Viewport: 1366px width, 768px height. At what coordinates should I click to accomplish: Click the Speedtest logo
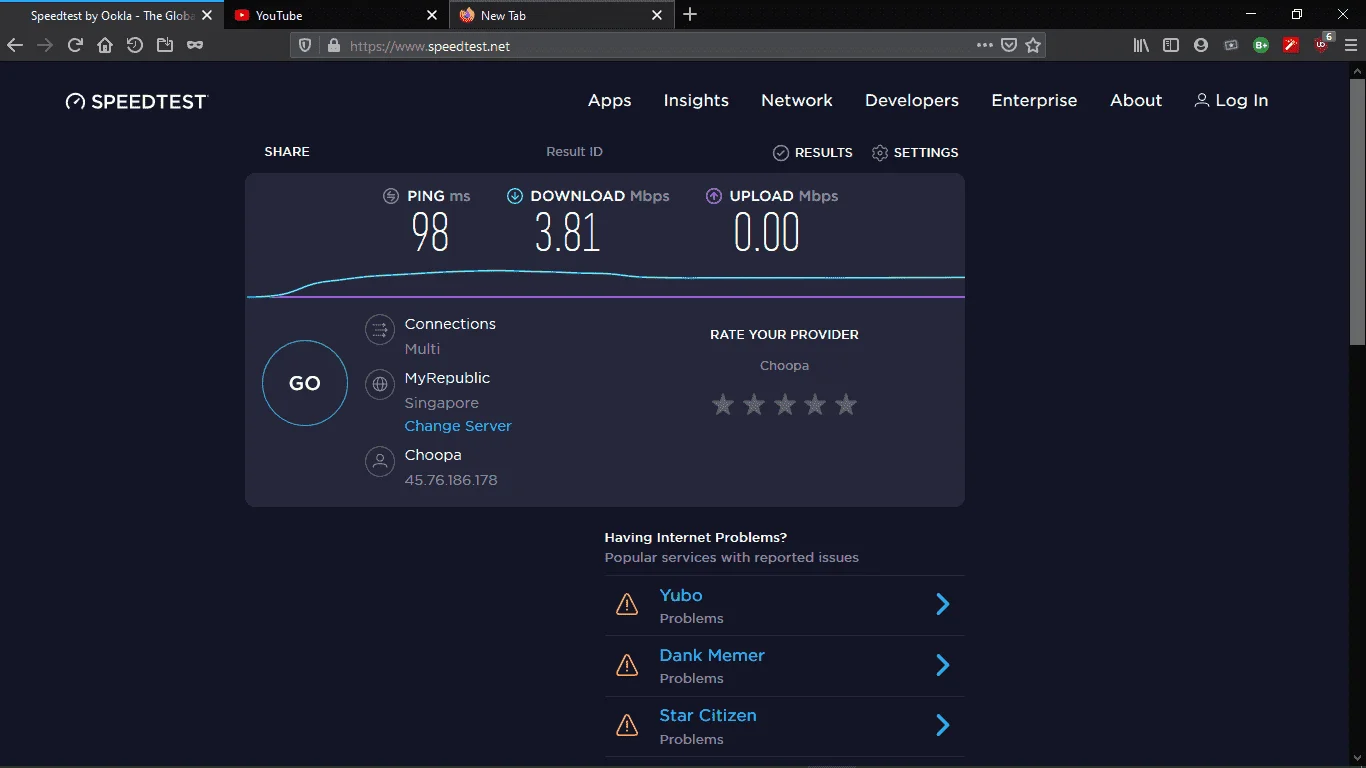[137, 101]
